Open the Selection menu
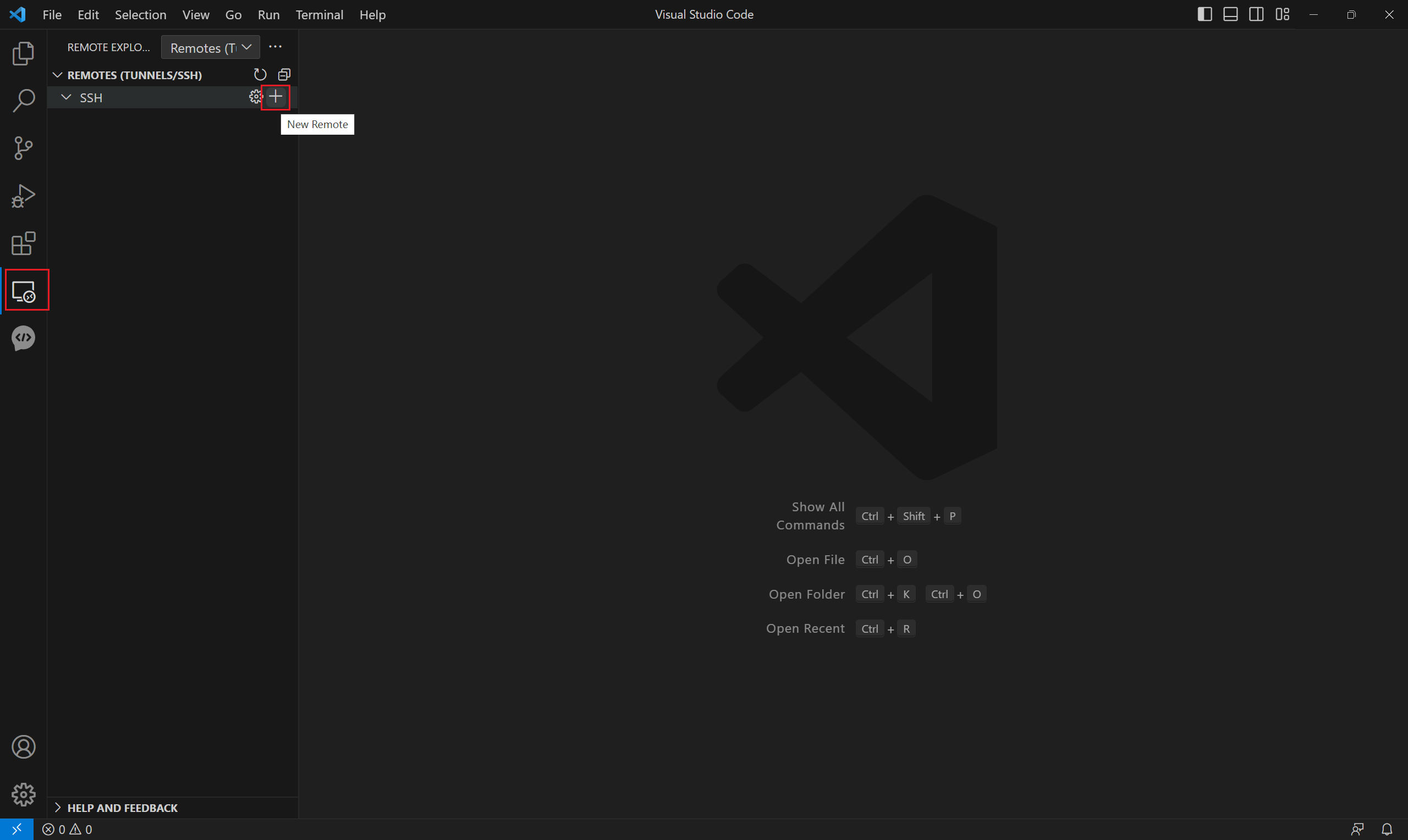 click(x=140, y=15)
